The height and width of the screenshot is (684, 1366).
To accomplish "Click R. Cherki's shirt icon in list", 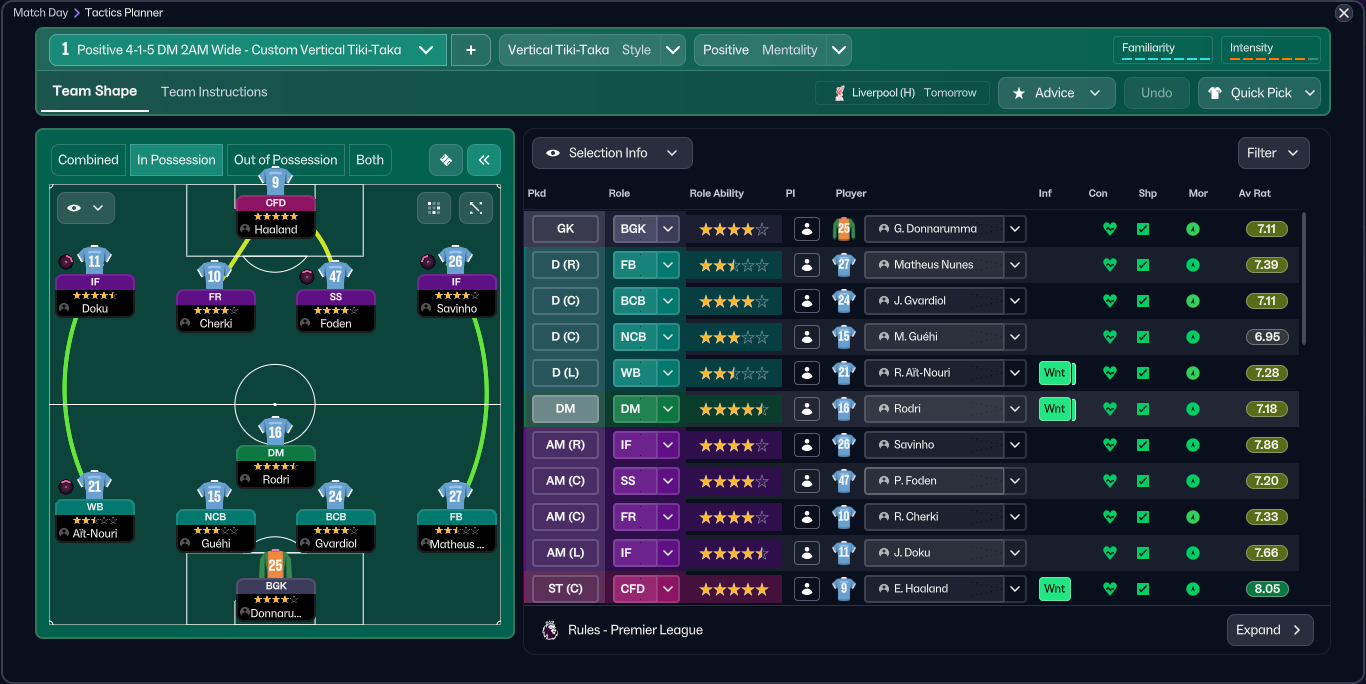I will (x=843, y=517).
